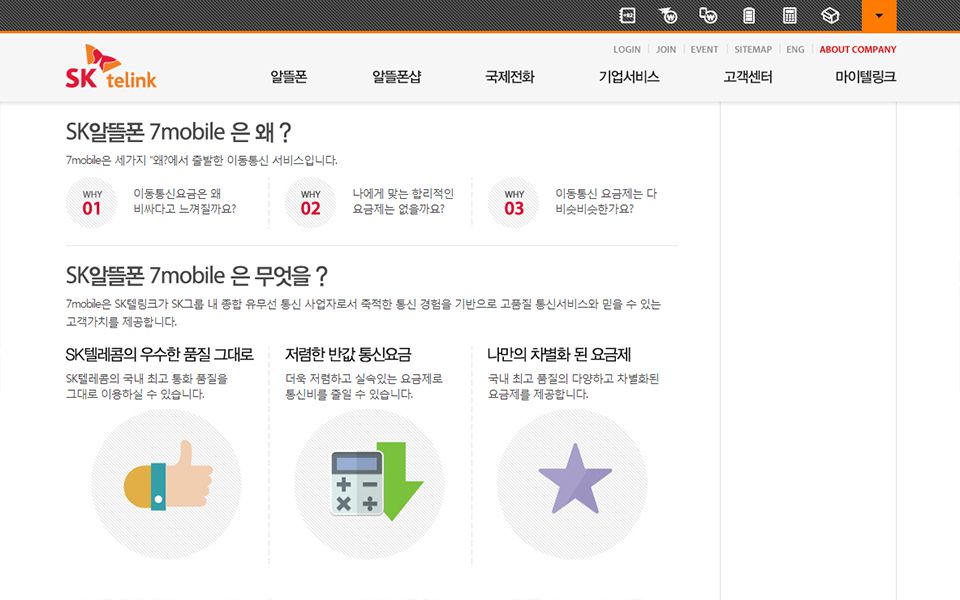The image size is (960, 600).
Task: Open the ABOUT COMPANY link
Action: [857, 49]
